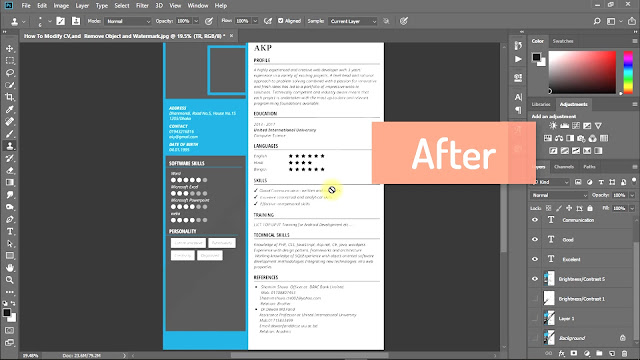Viewport: 640px width, 360px height.
Task: Show the Background layer
Action: pyautogui.click(x=535, y=338)
